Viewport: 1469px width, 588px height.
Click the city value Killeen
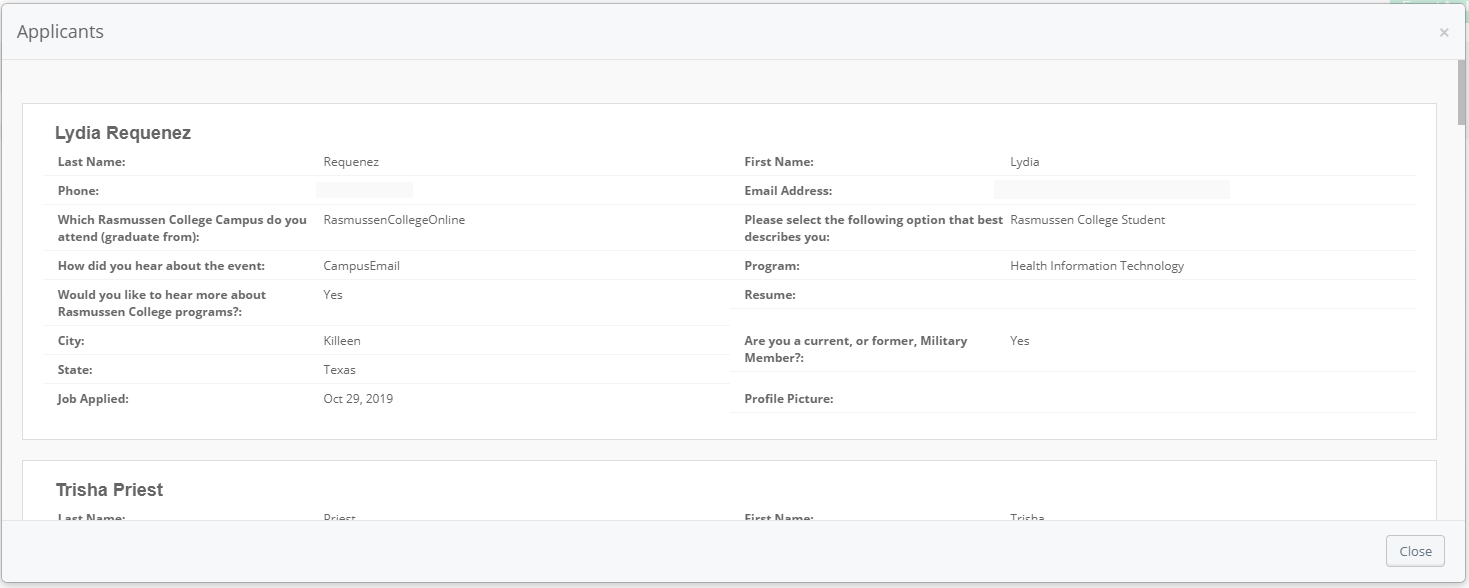(342, 341)
